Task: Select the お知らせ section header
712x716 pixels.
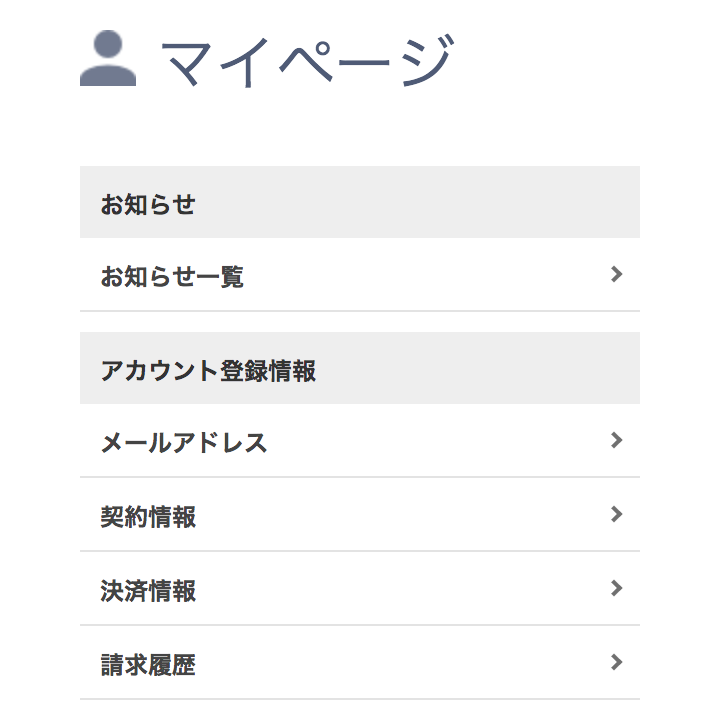Action: point(360,202)
